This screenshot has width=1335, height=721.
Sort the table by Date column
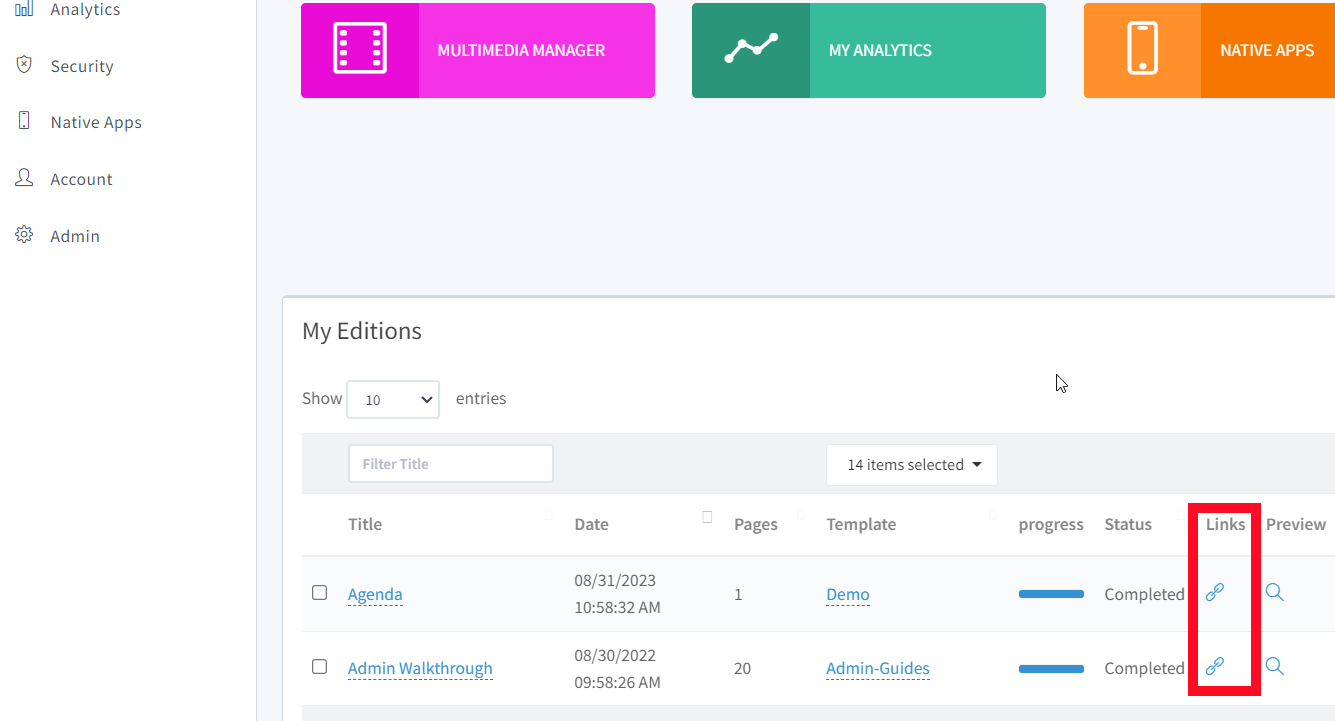pos(591,524)
